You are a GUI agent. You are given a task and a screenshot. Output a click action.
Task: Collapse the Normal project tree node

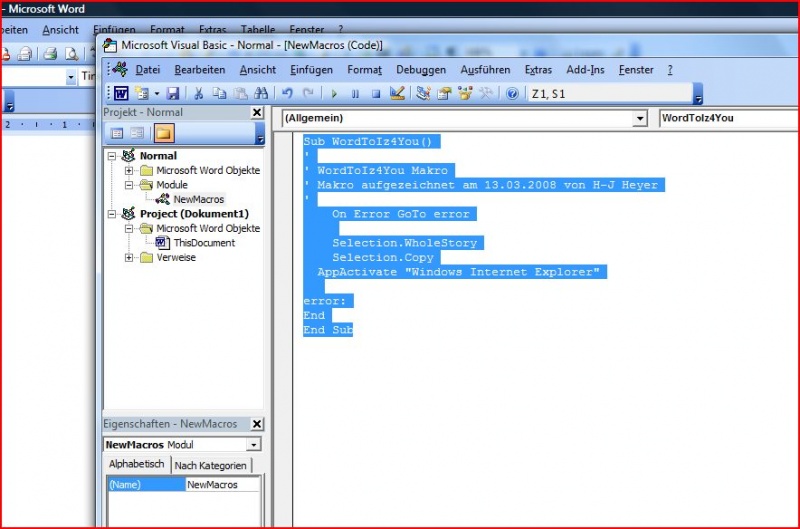111,156
